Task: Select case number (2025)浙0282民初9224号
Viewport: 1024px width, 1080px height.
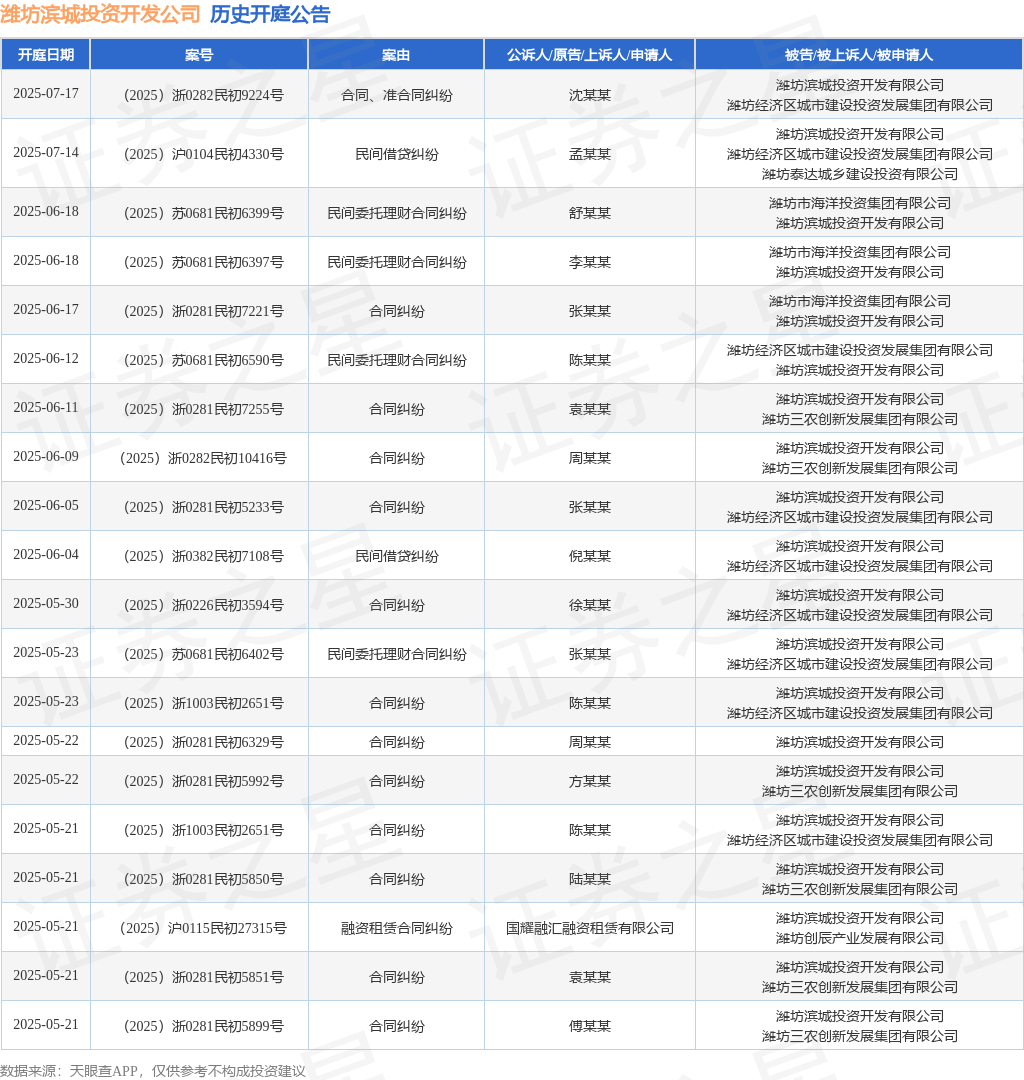Action: point(203,95)
